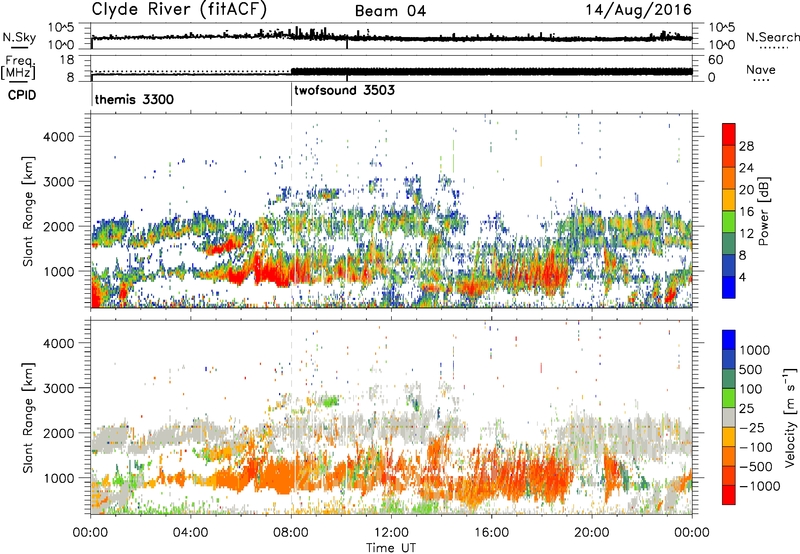
Task: Click the "28" label on Power colorbar
Action: coord(746,146)
